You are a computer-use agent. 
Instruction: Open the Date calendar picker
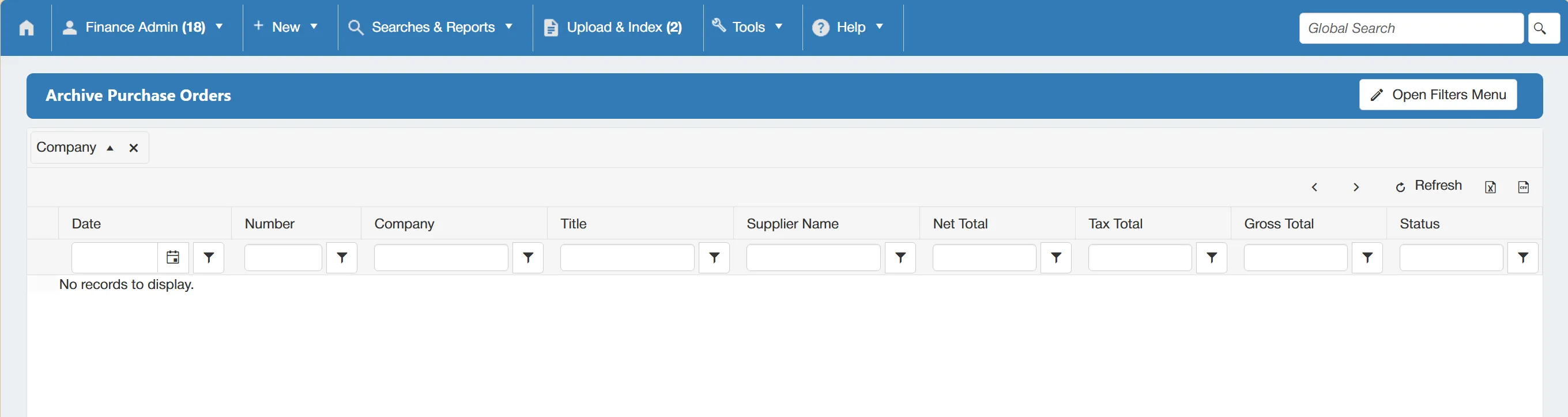coord(173,257)
